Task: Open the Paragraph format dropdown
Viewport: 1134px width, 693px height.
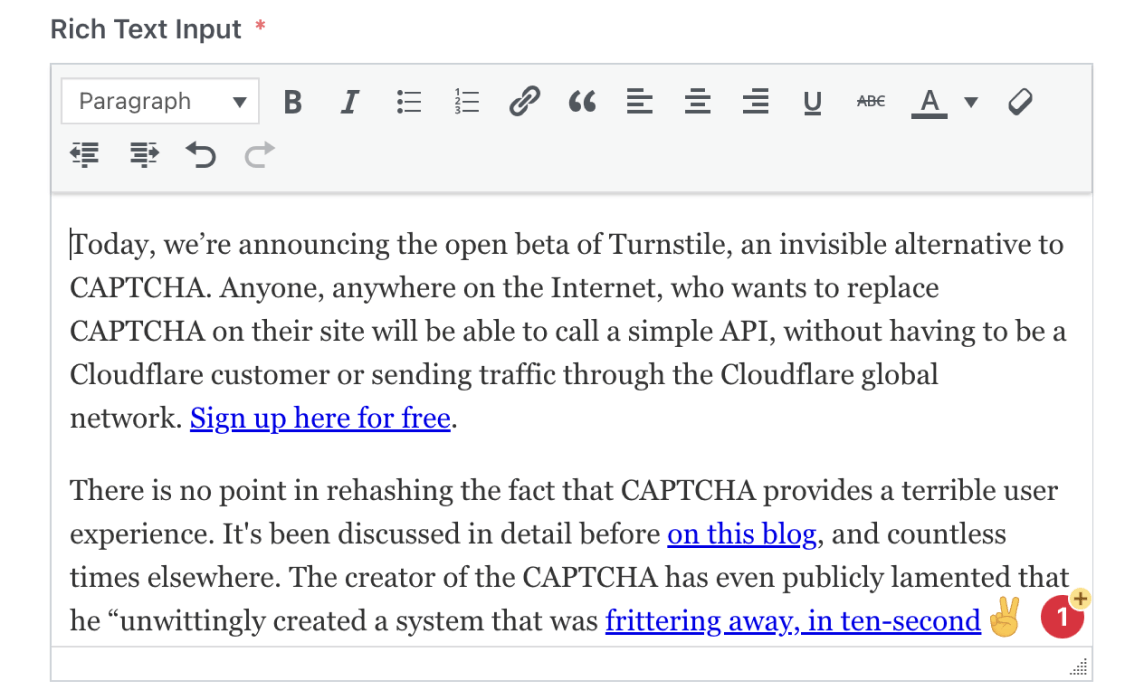Action: pyautogui.click(x=160, y=102)
